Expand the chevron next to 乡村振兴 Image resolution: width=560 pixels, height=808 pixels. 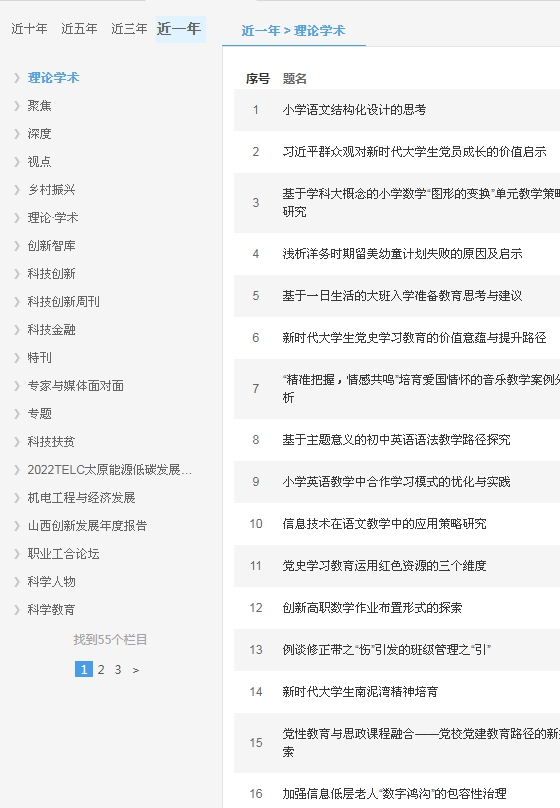click(17, 190)
